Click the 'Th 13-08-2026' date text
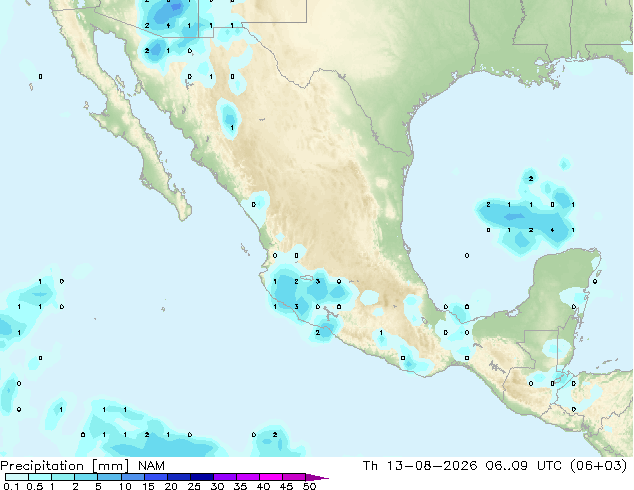This screenshot has width=634, height=490. 420,466
